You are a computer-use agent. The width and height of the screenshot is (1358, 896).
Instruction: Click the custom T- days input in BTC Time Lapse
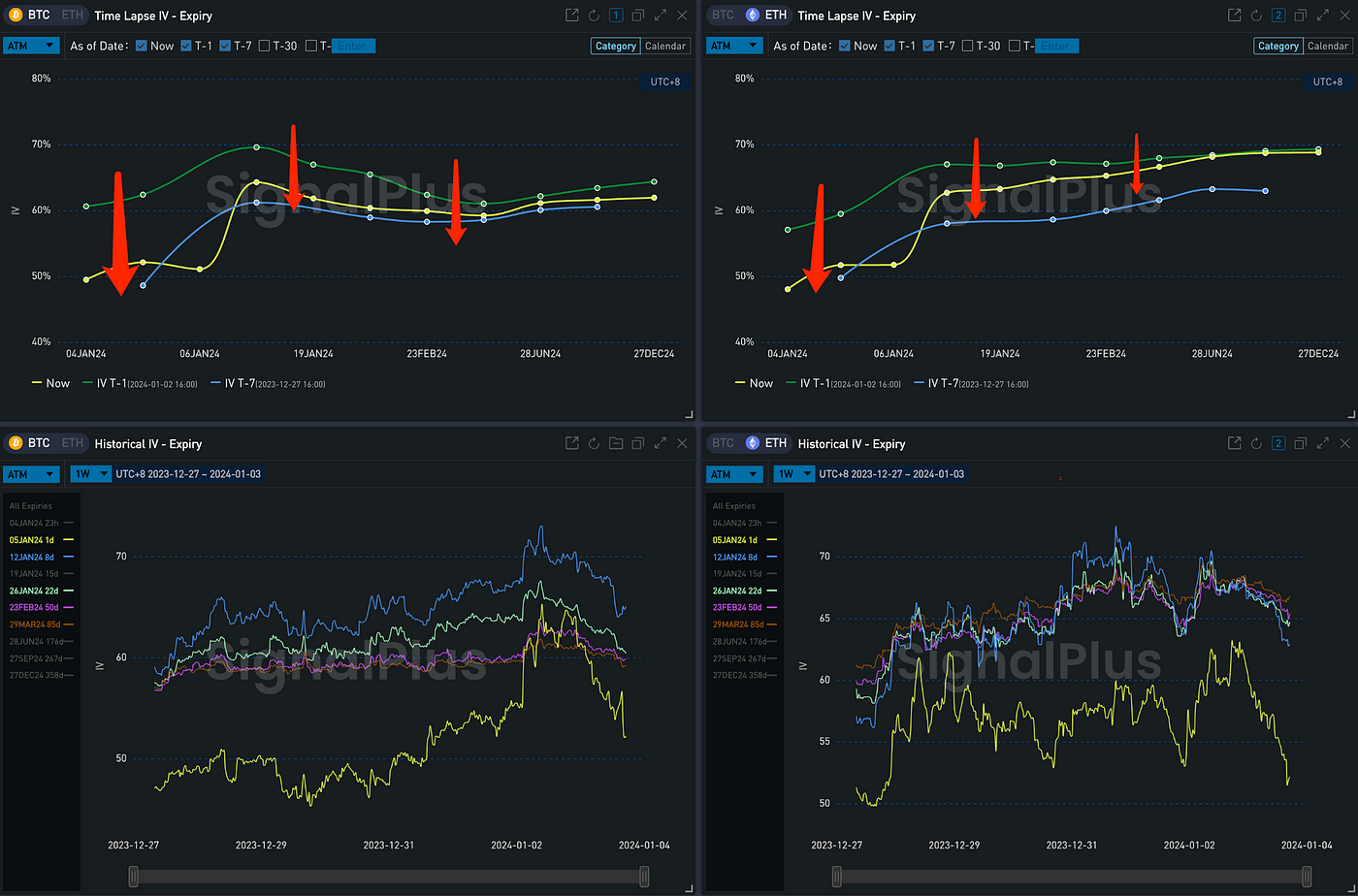pyautogui.click(x=352, y=46)
